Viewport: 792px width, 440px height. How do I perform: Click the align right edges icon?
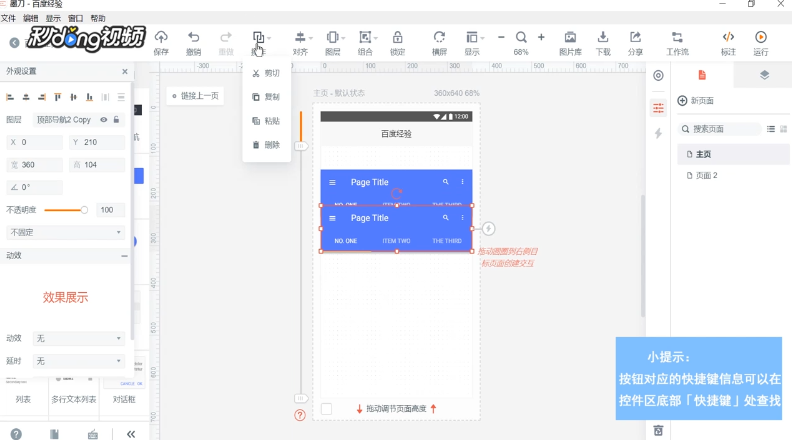(42, 97)
